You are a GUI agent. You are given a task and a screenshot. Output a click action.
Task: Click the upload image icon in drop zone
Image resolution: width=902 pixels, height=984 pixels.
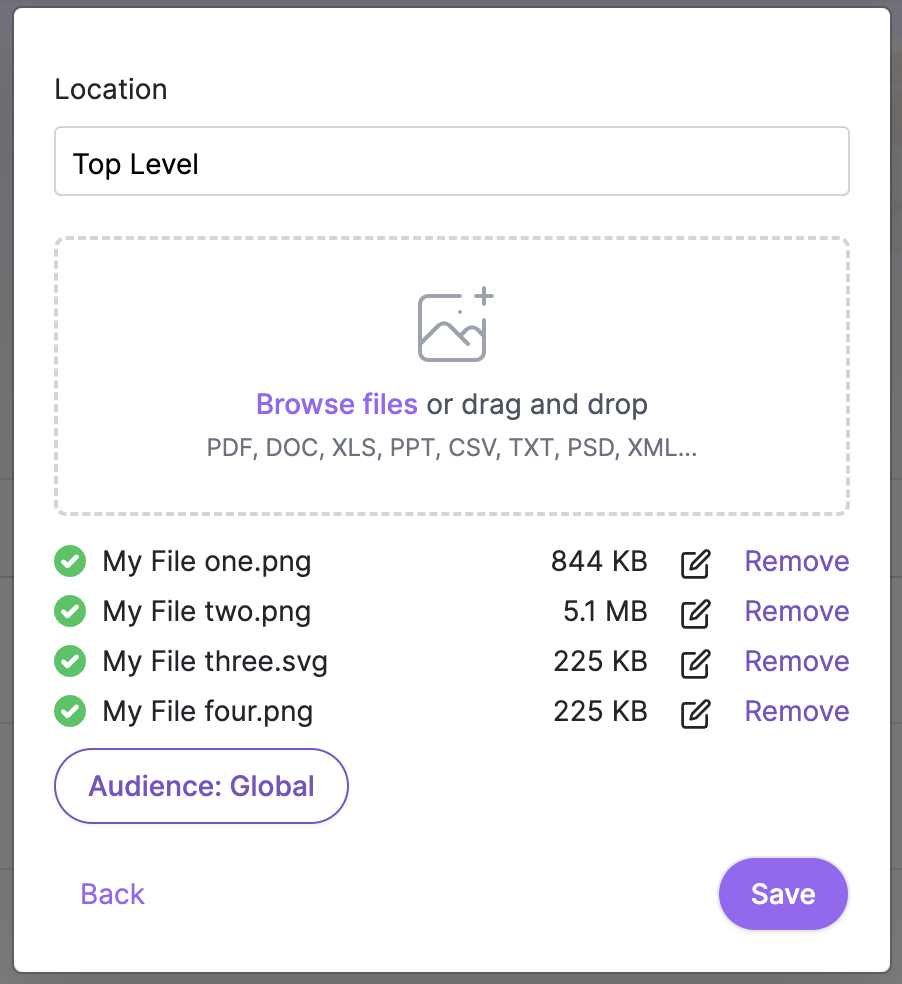pyautogui.click(x=452, y=323)
